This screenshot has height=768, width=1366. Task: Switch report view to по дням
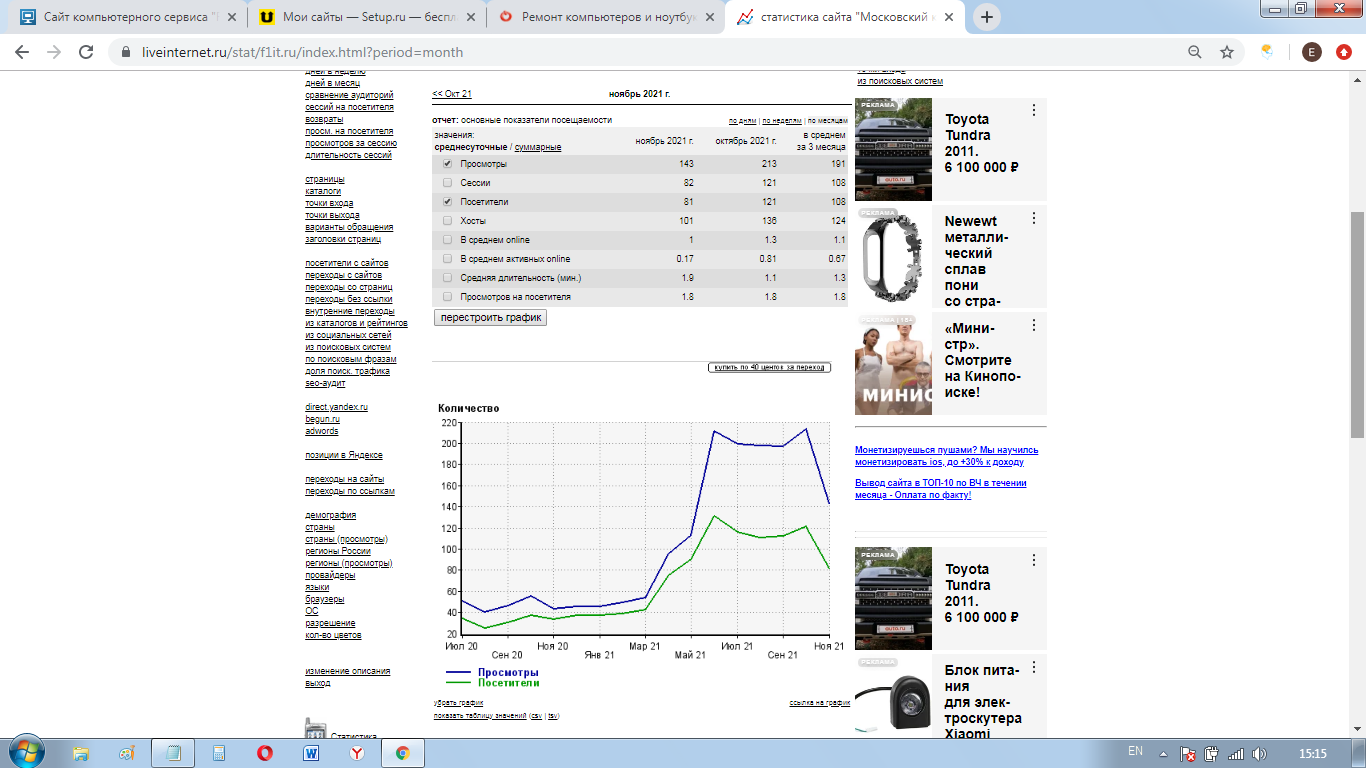742,121
